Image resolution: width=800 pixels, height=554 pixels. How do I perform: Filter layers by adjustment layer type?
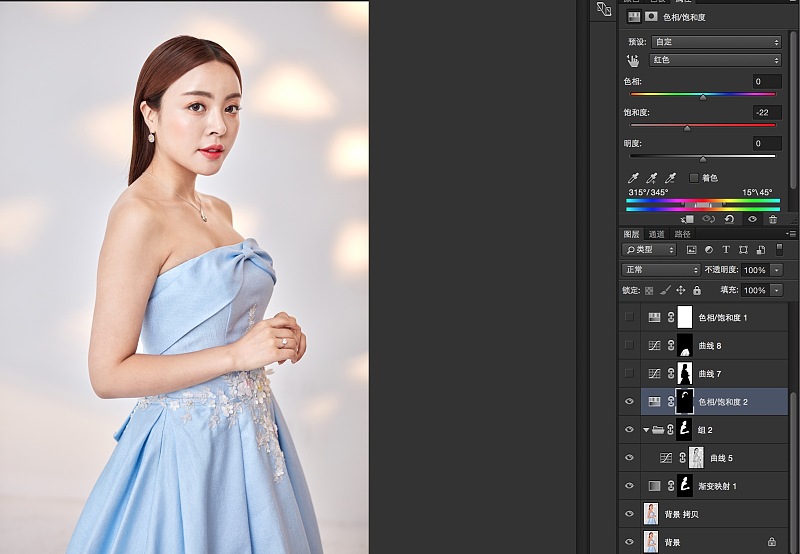point(709,250)
